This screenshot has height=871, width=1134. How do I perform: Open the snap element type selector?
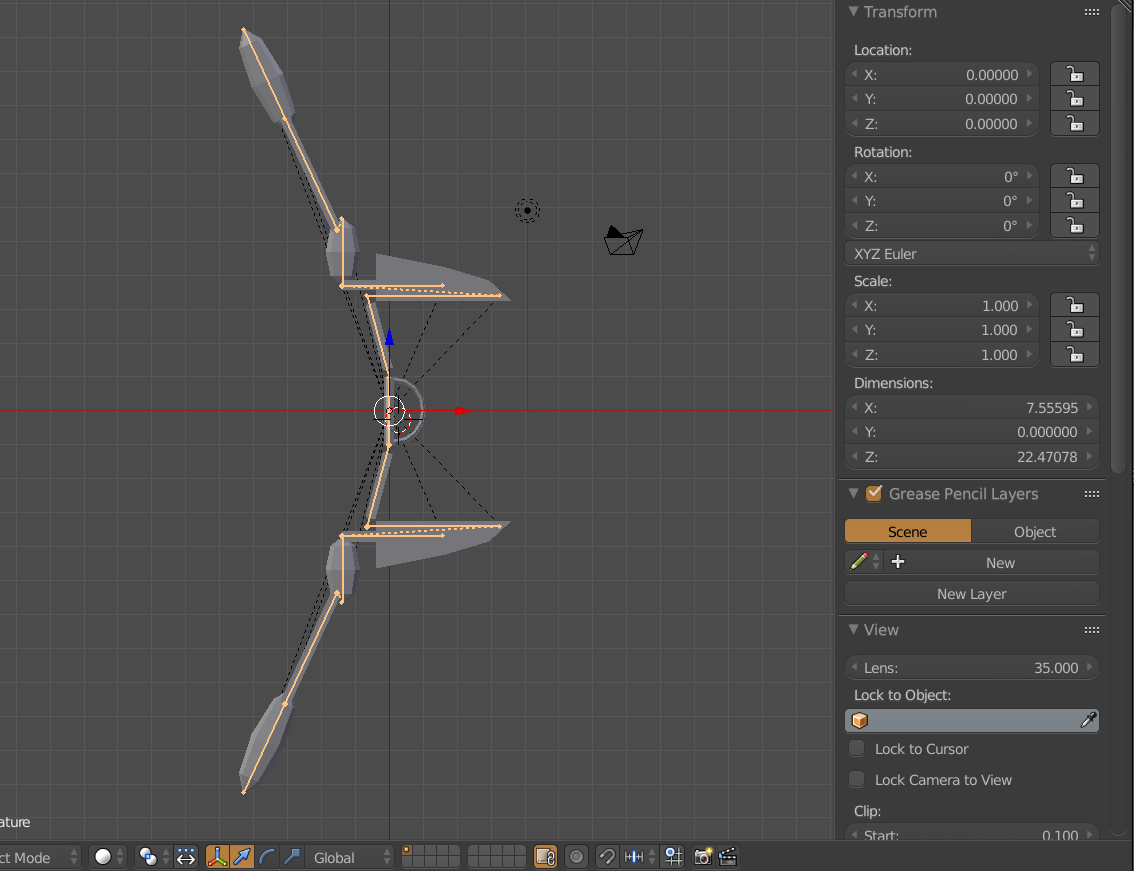click(x=639, y=857)
